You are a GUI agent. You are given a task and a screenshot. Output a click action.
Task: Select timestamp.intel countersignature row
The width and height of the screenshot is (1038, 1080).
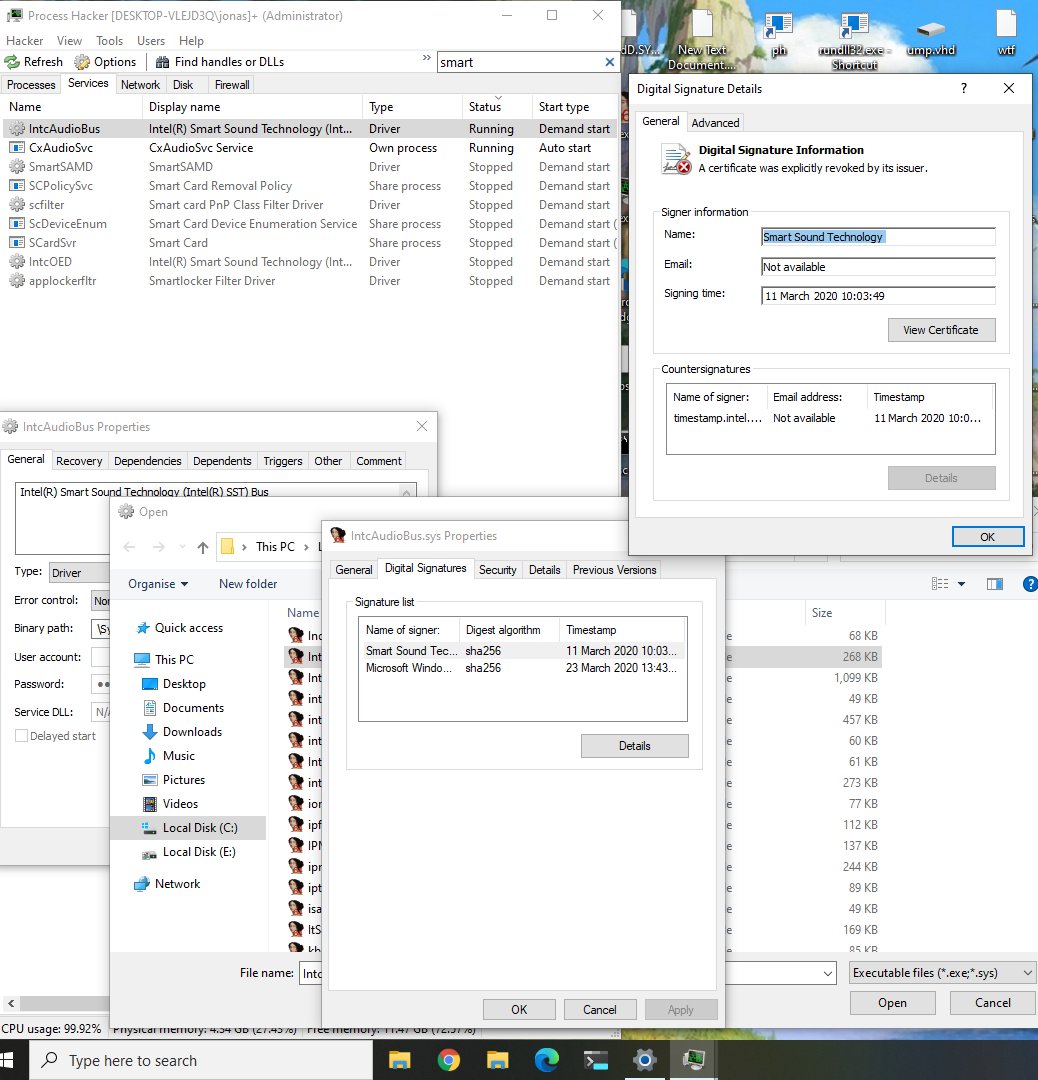pyautogui.click(x=830, y=418)
